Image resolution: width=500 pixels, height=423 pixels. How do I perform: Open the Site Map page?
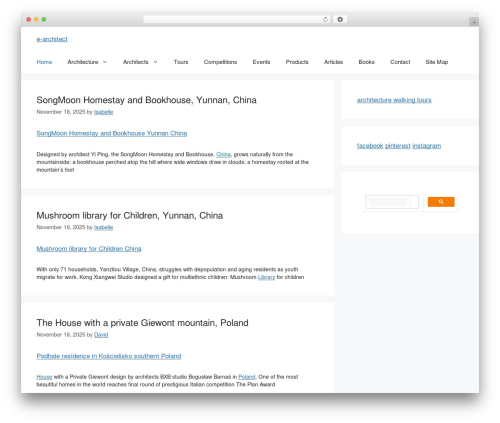(437, 62)
